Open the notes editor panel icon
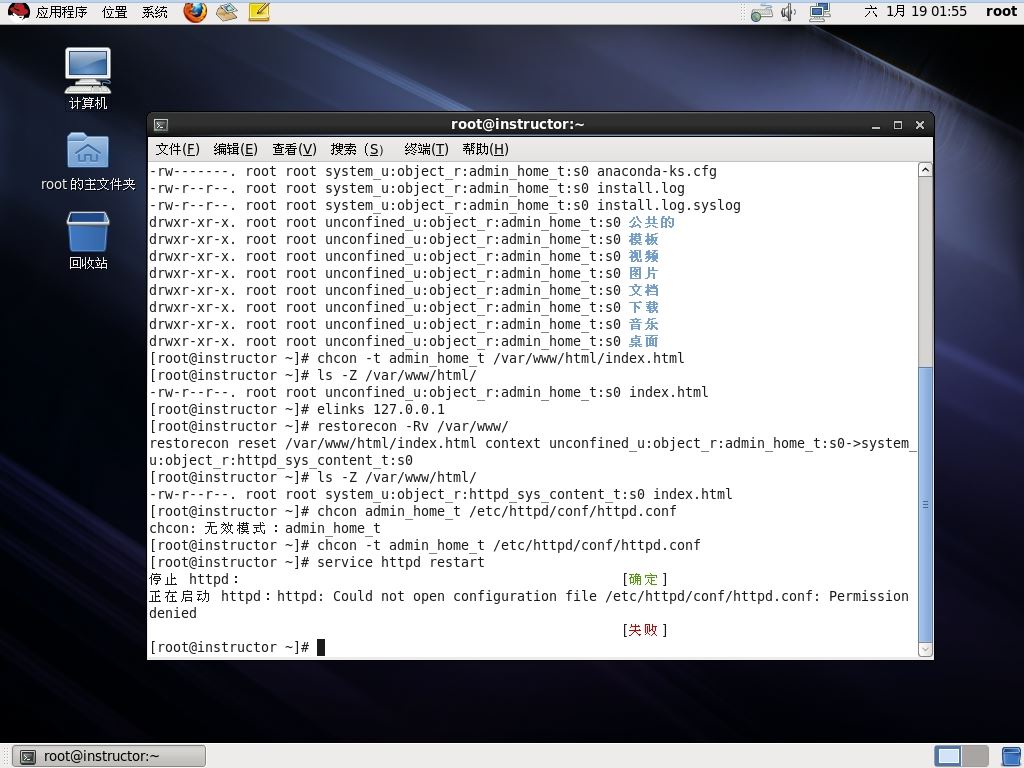 tap(259, 12)
